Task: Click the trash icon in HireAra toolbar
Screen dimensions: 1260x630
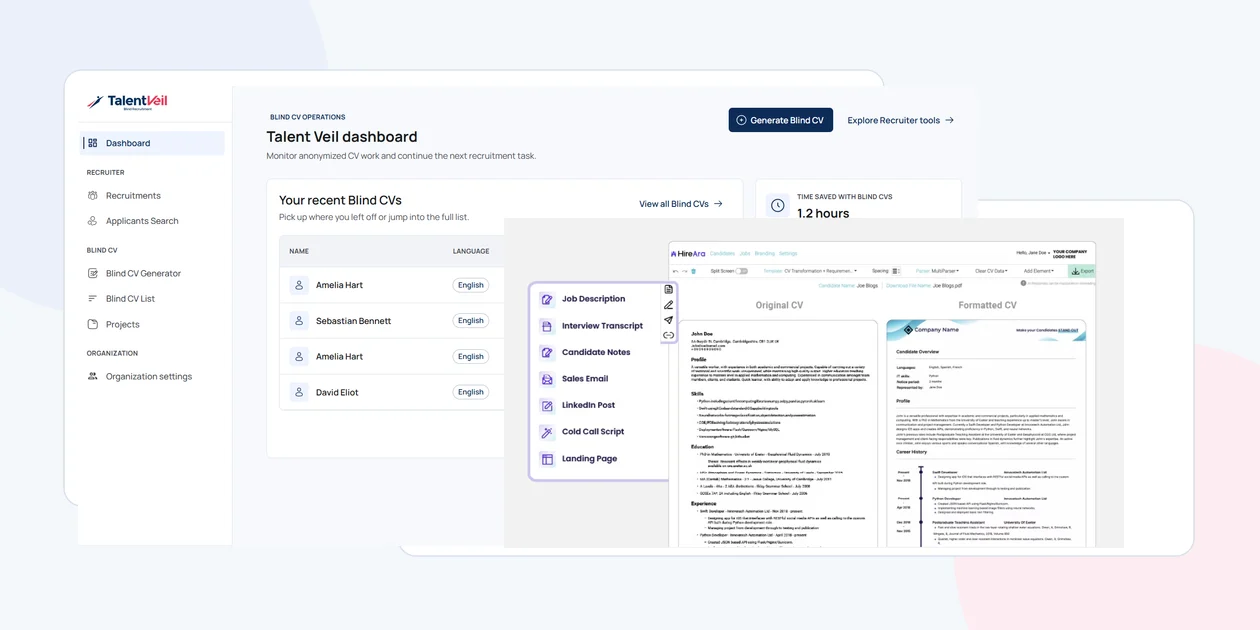Action: click(694, 271)
